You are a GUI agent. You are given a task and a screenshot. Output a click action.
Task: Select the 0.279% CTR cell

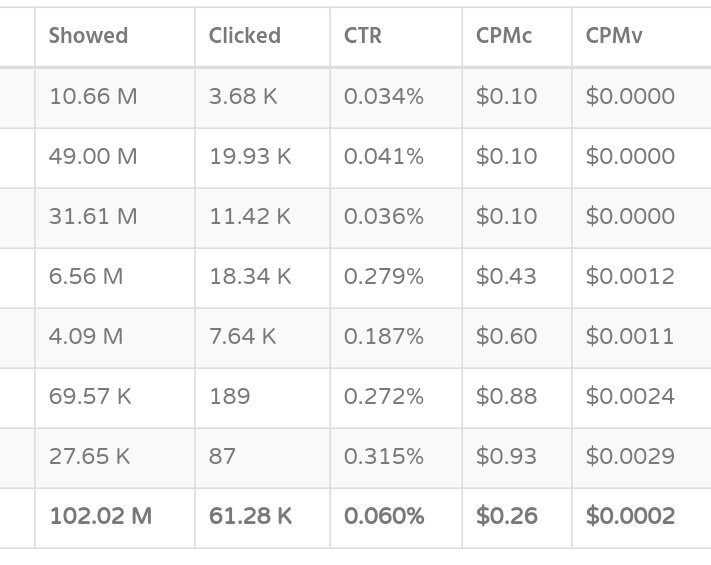(384, 277)
